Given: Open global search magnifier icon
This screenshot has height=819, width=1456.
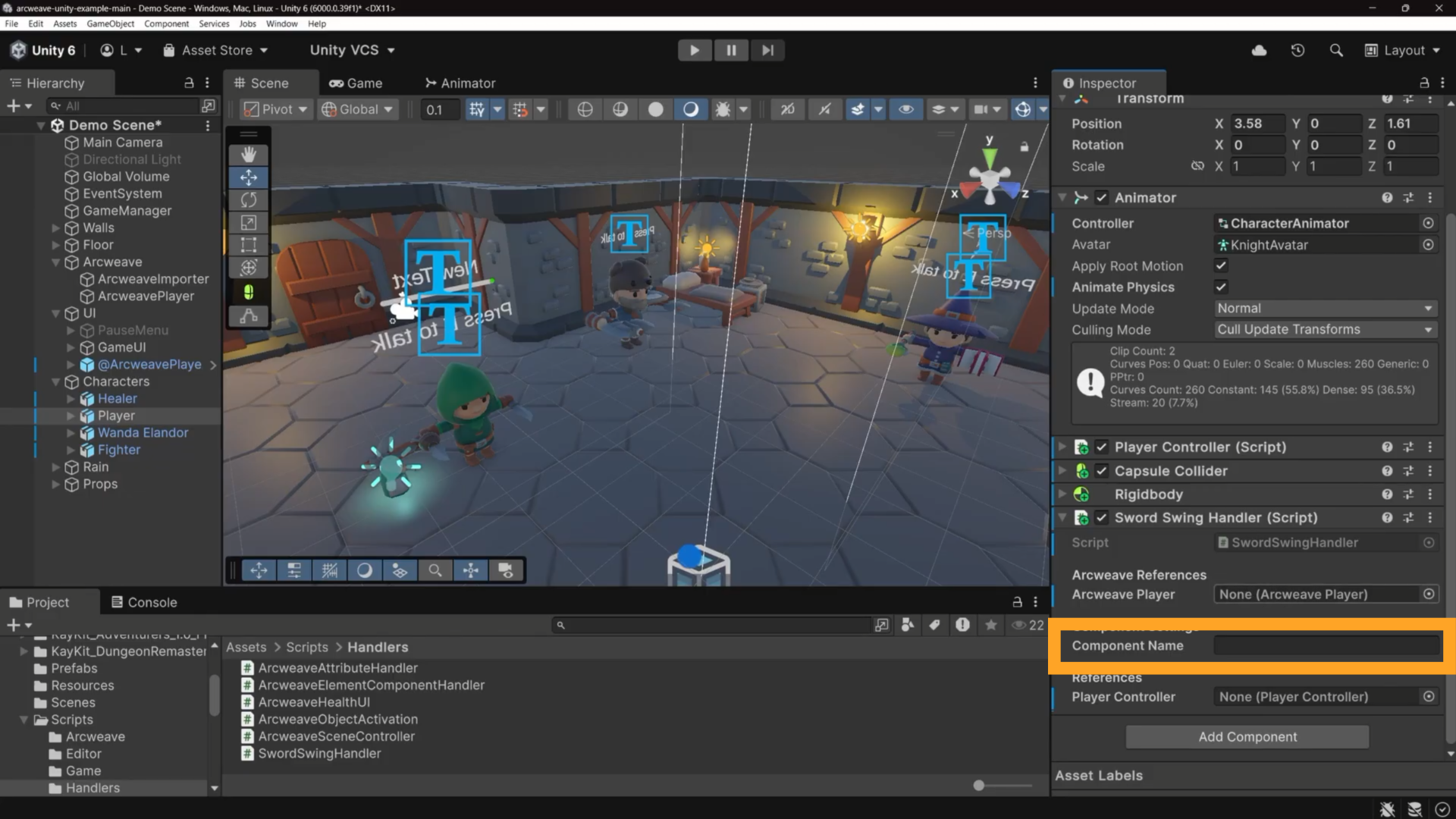Looking at the screenshot, I should [x=1336, y=50].
